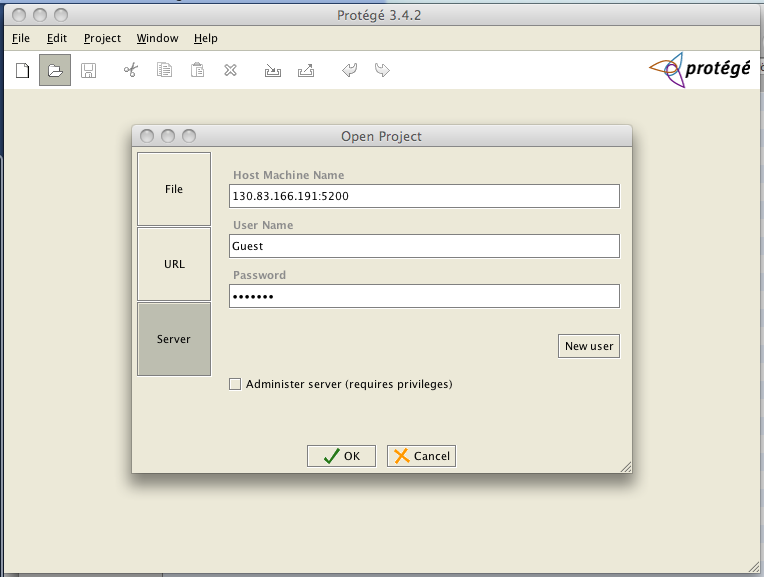Click the Paste clipboard icon
This screenshot has width=764, height=577.
pos(198,70)
